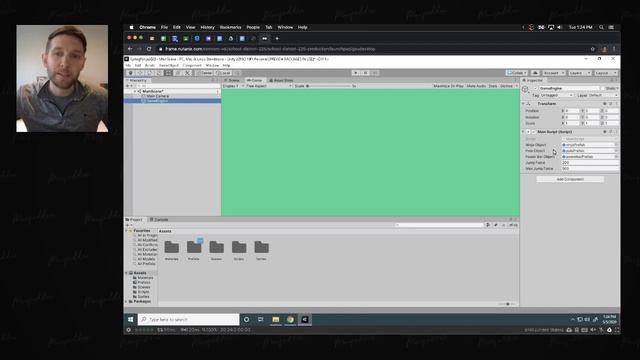This screenshot has height=360, width=640.
Task: Open the Main Script component help icon
Action: click(x=605, y=132)
